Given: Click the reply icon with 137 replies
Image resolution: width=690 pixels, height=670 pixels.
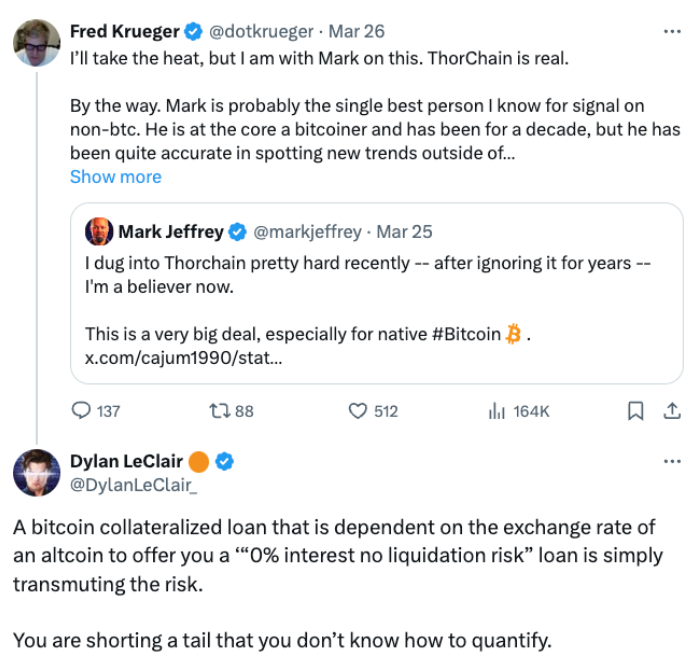Looking at the screenshot, I should pyautogui.click(x=82, y=411).
